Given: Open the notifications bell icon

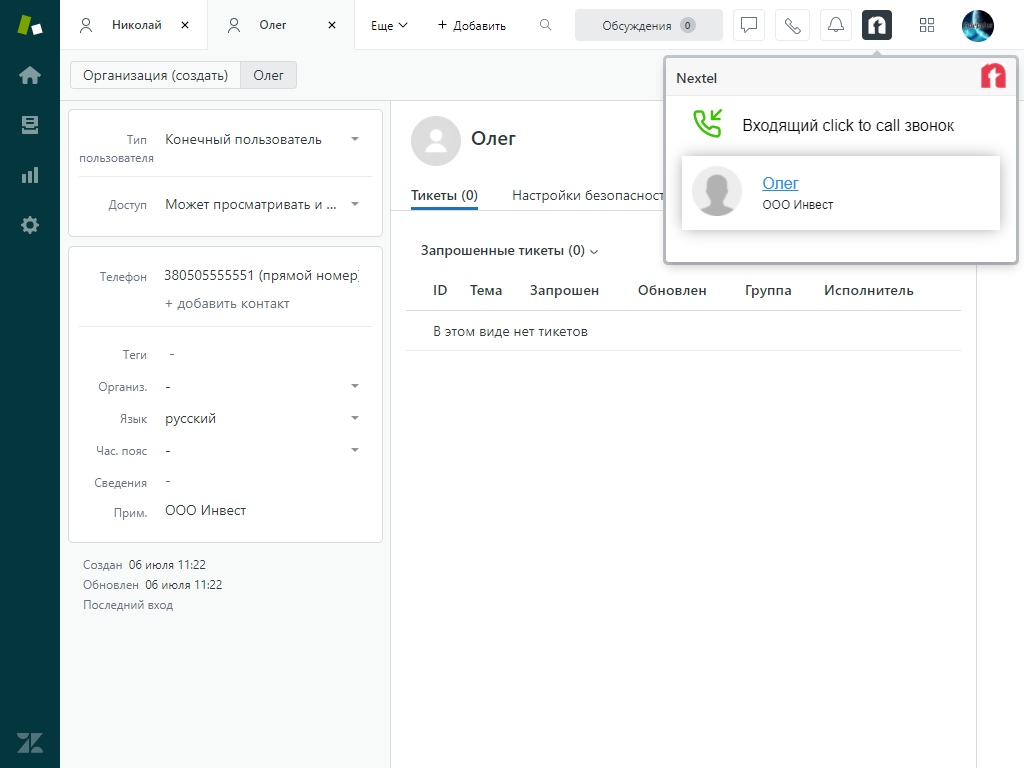Looking at the screenshot, I should coord(835,25).
